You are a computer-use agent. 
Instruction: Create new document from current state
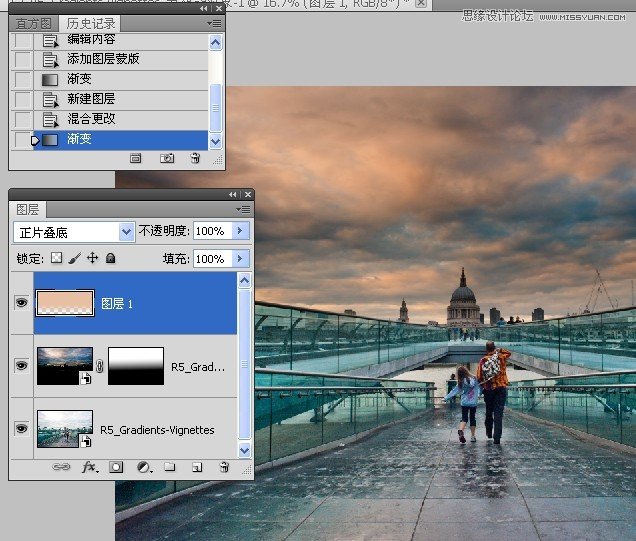(x=136, y=158)
